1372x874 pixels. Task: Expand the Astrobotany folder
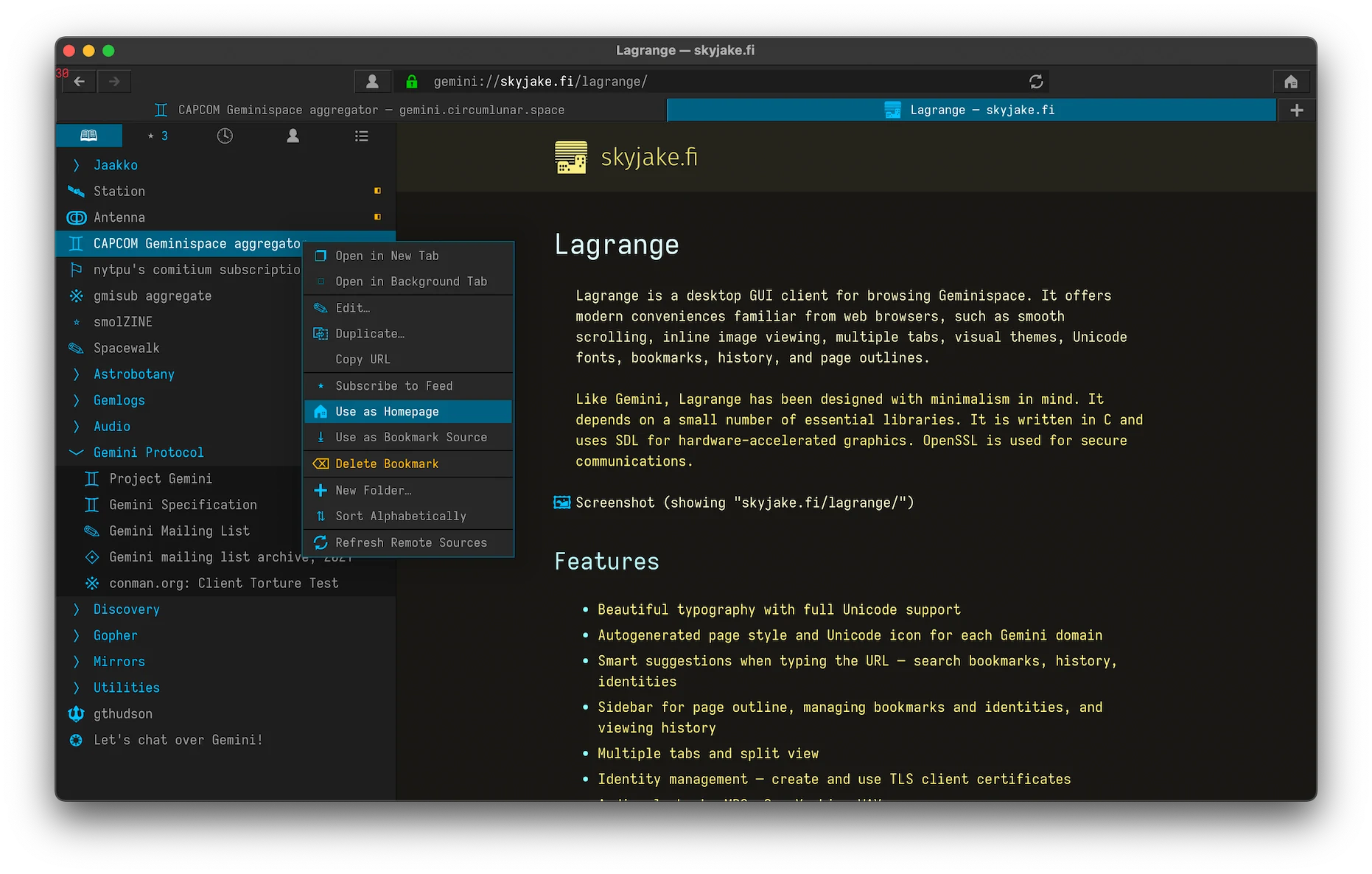178,374
